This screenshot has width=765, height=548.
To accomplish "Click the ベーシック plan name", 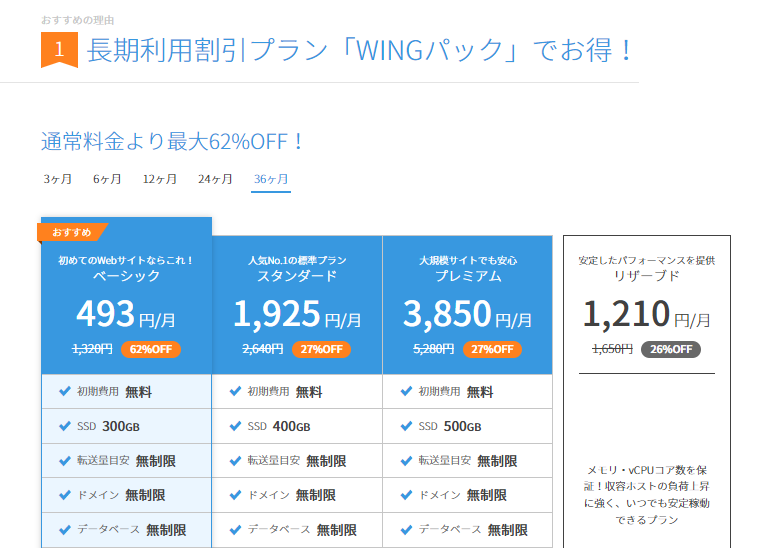I will click(x=126, y=276).
